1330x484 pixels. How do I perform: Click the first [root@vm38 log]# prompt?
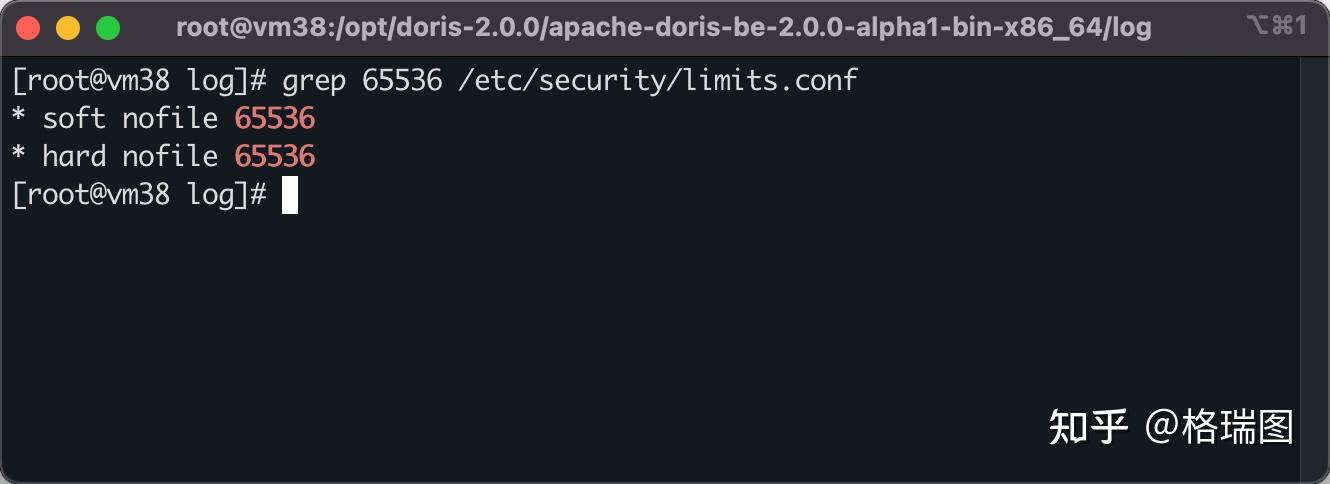(139, 80)
